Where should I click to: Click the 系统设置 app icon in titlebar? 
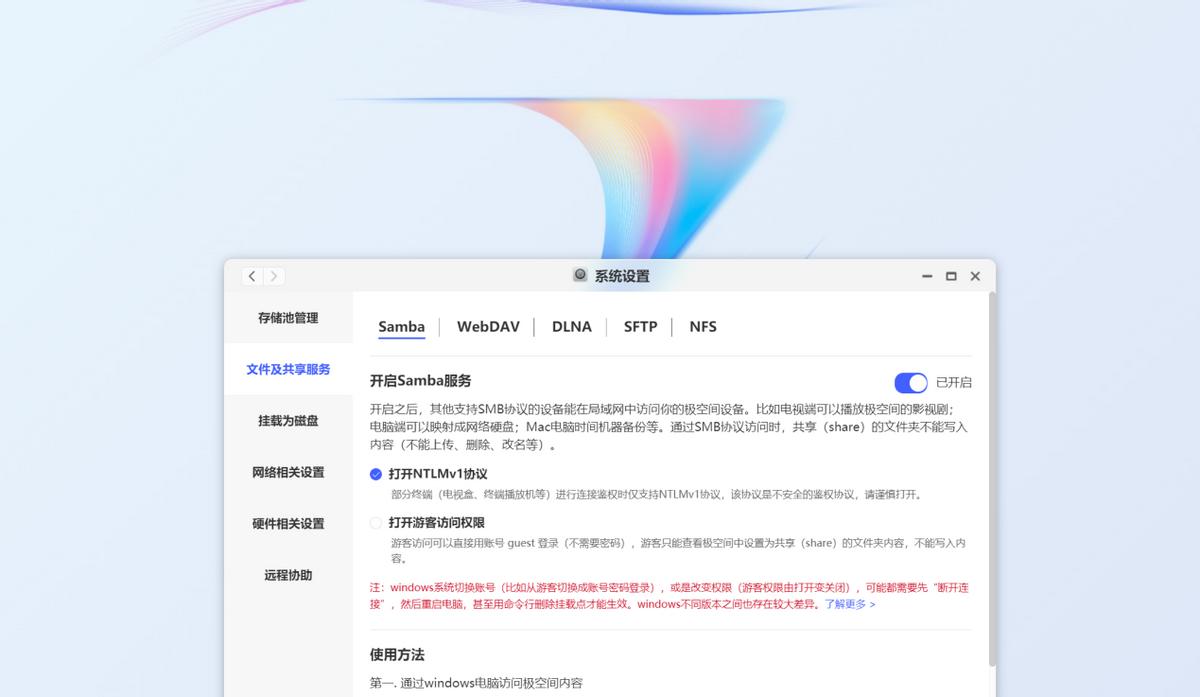(579, 275)
